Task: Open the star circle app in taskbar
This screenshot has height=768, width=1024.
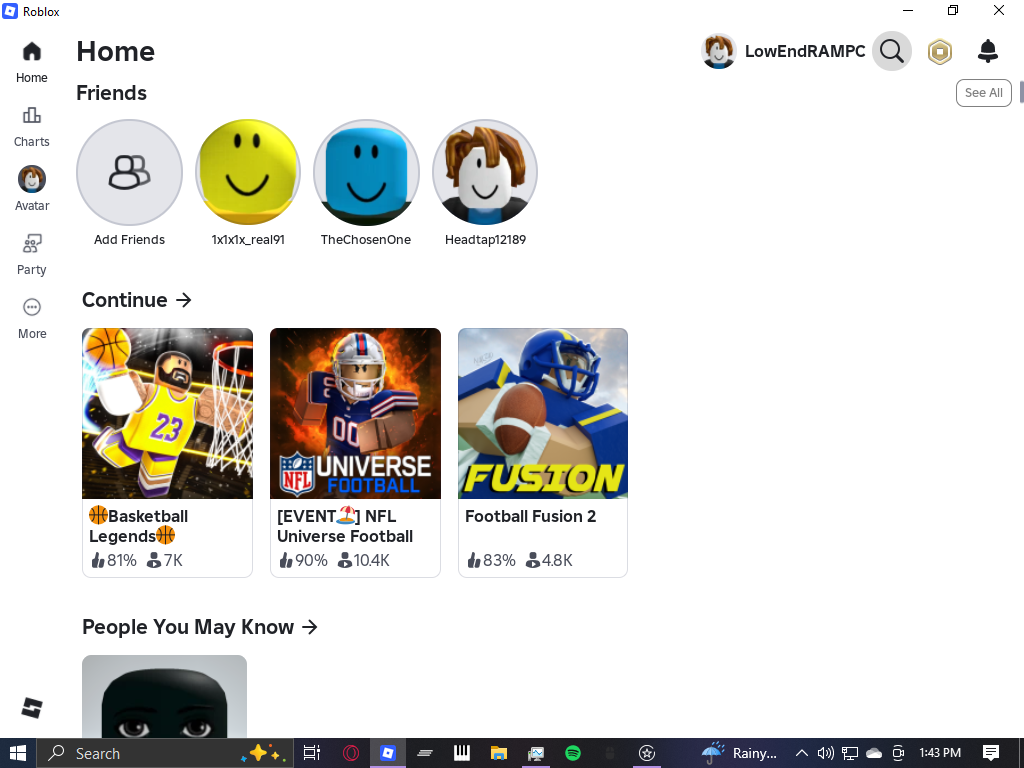Action: tap(647, 753)
